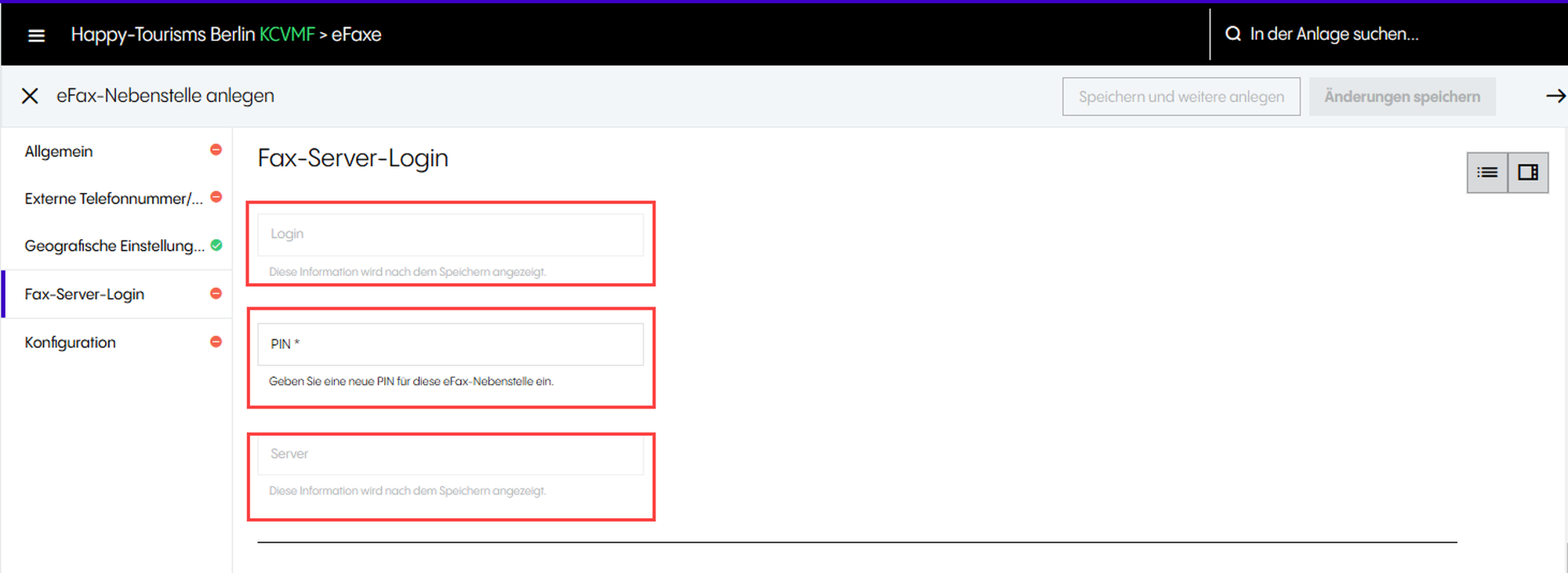Viewport: 1568px width, 573px height.
Task: Focus the PIN input field
Action: pyautogui.click(x=451, y=344)
